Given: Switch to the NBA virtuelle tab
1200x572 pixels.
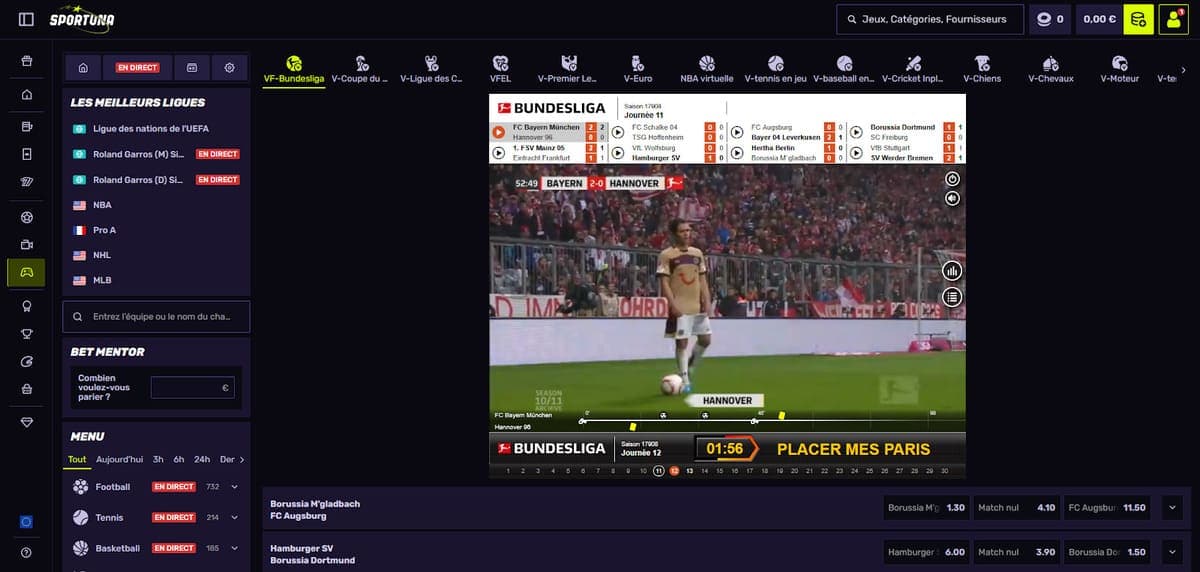Looking at the screenshot, I should click(x=707, y=69).
